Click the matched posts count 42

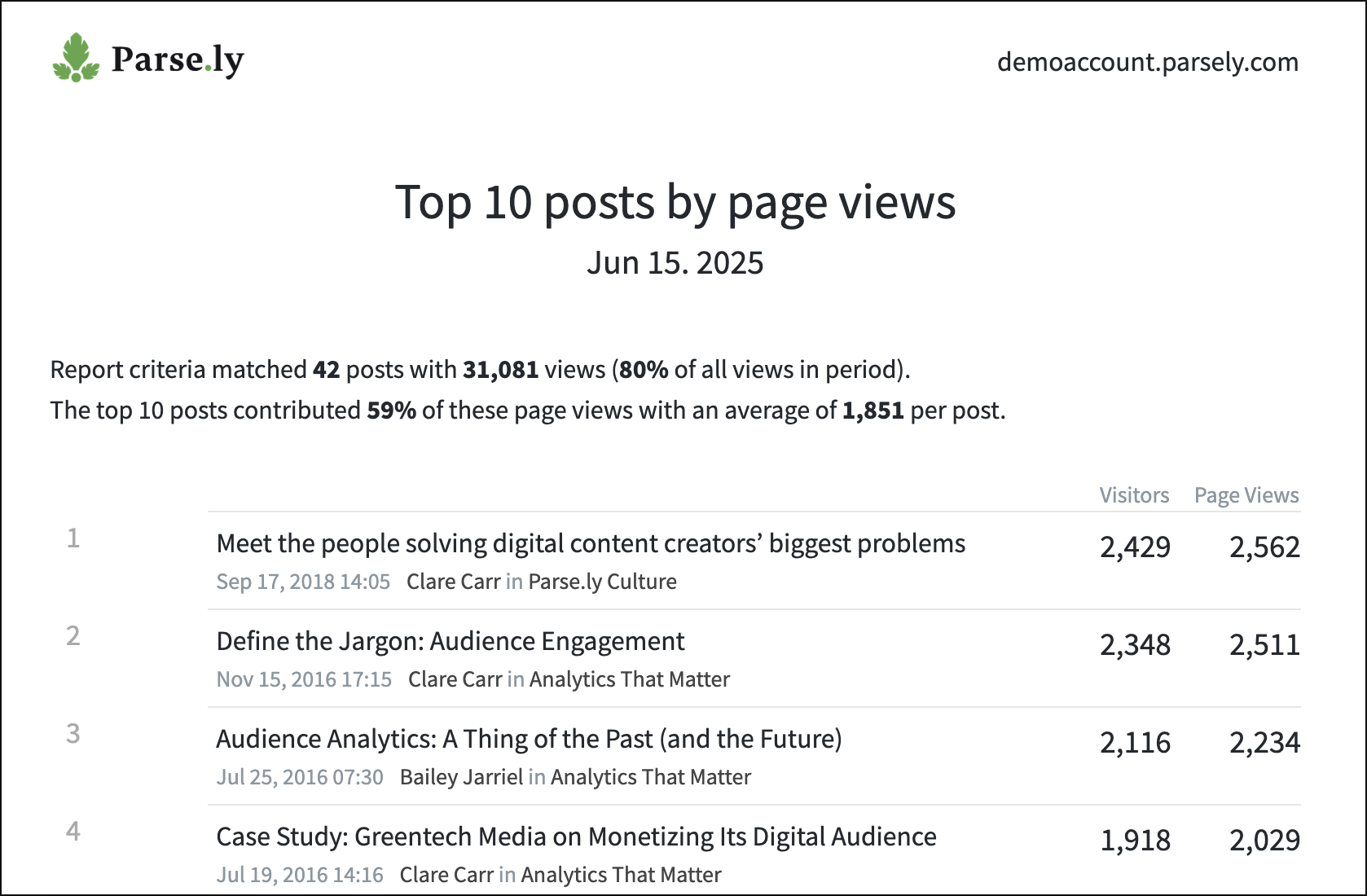(x=326, y=370)
